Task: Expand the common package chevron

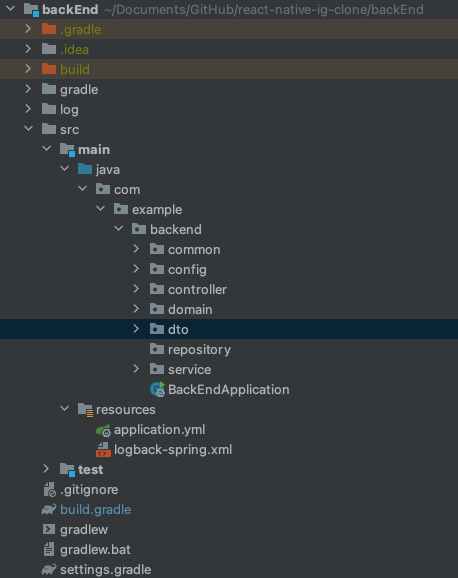Action: [136, 249]
